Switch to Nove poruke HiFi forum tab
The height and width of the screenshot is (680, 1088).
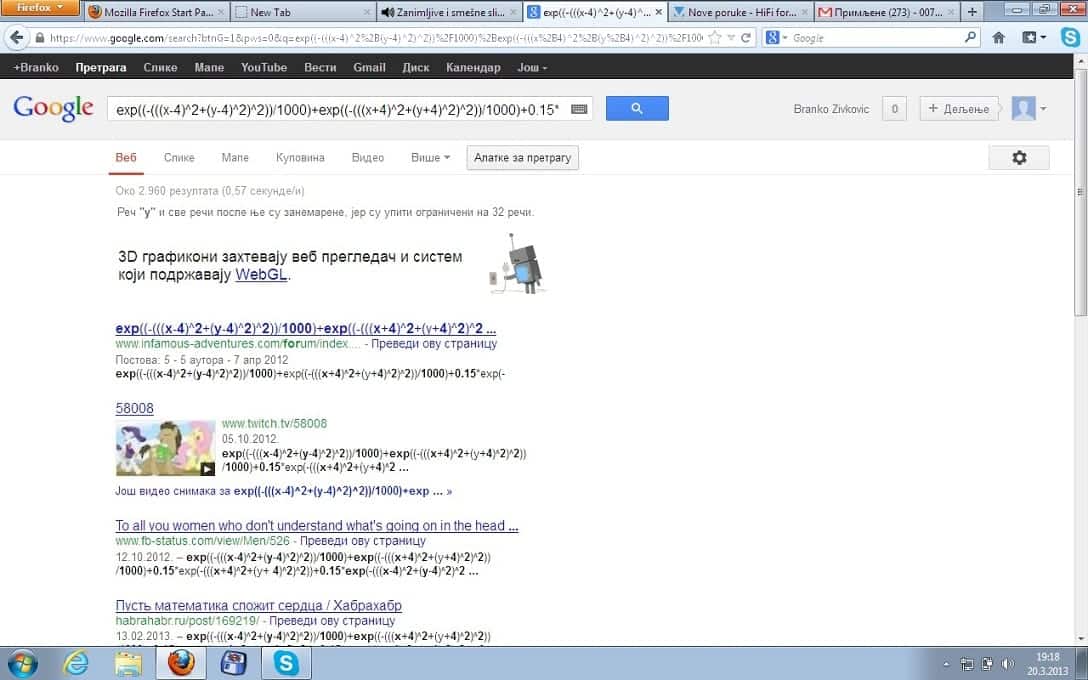[740, 12]
